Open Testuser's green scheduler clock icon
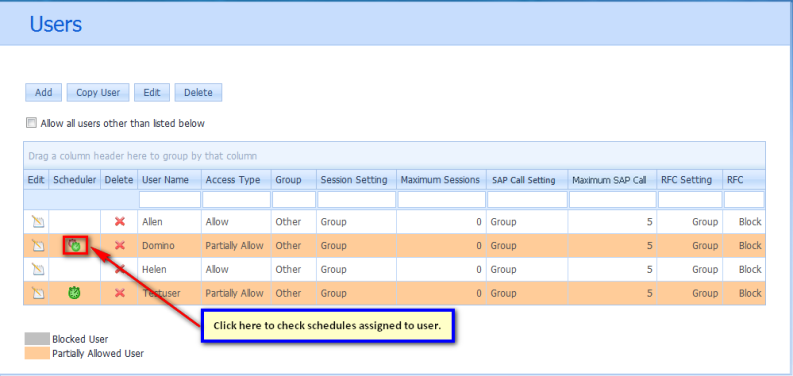The image size is (793, 376). click(74, 293)
